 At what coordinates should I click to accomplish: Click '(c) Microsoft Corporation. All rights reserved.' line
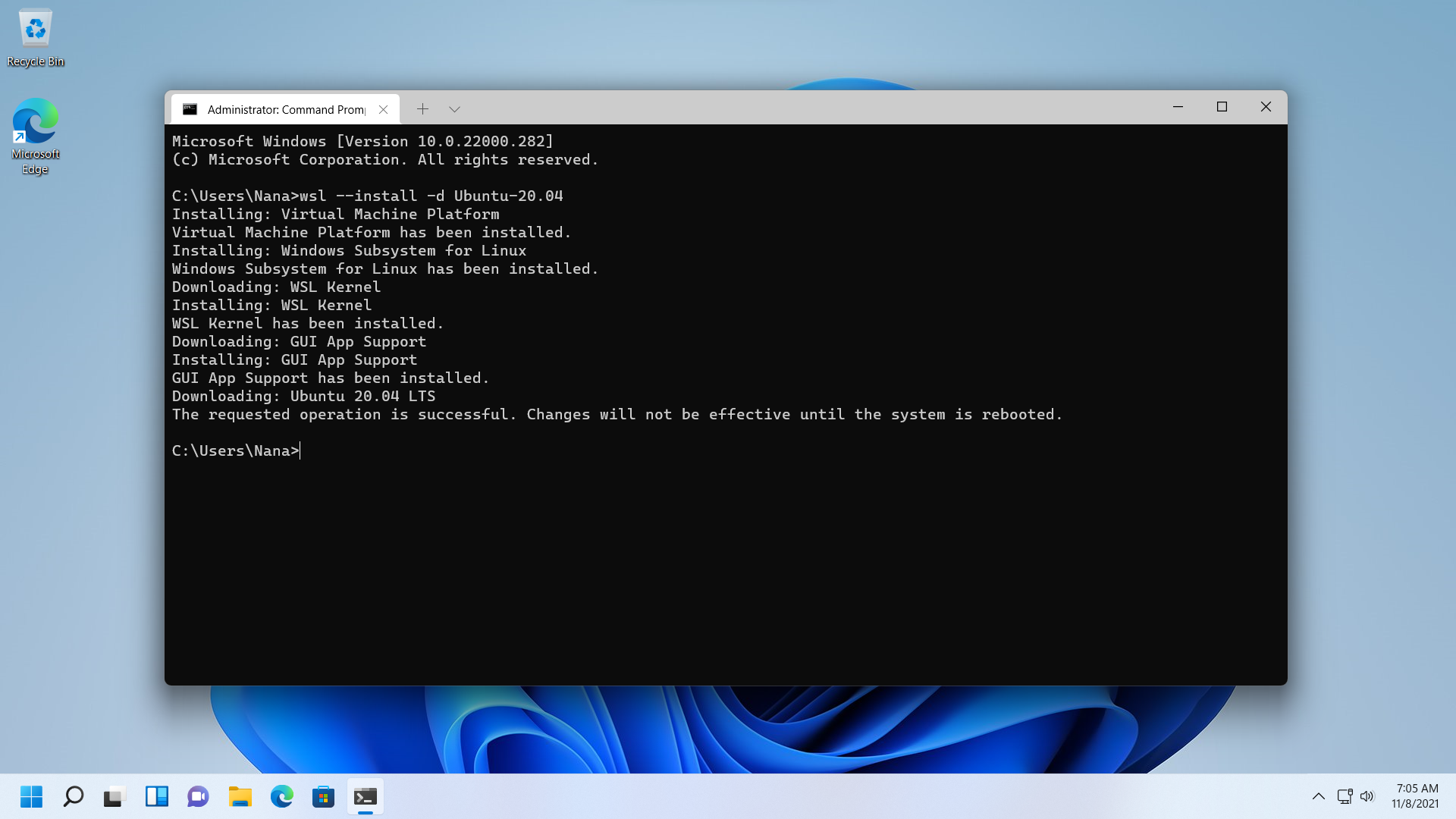click(385, 159)
